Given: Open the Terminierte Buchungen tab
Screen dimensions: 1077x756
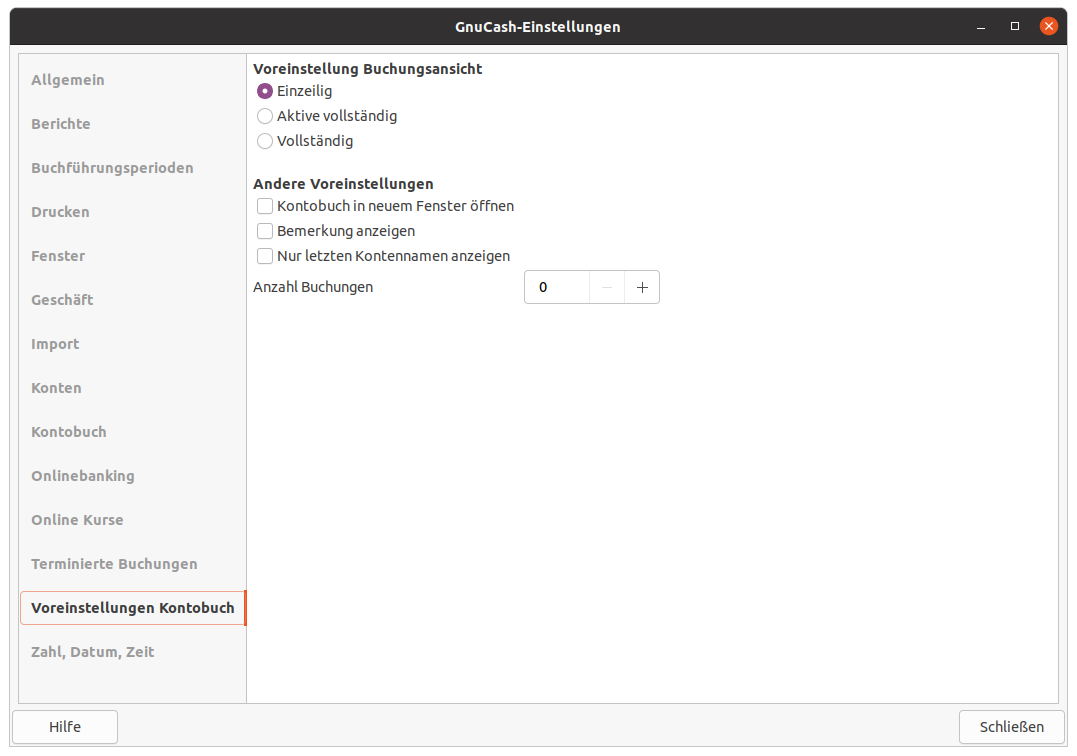Looking at the screenshot, I should [114, 564].
